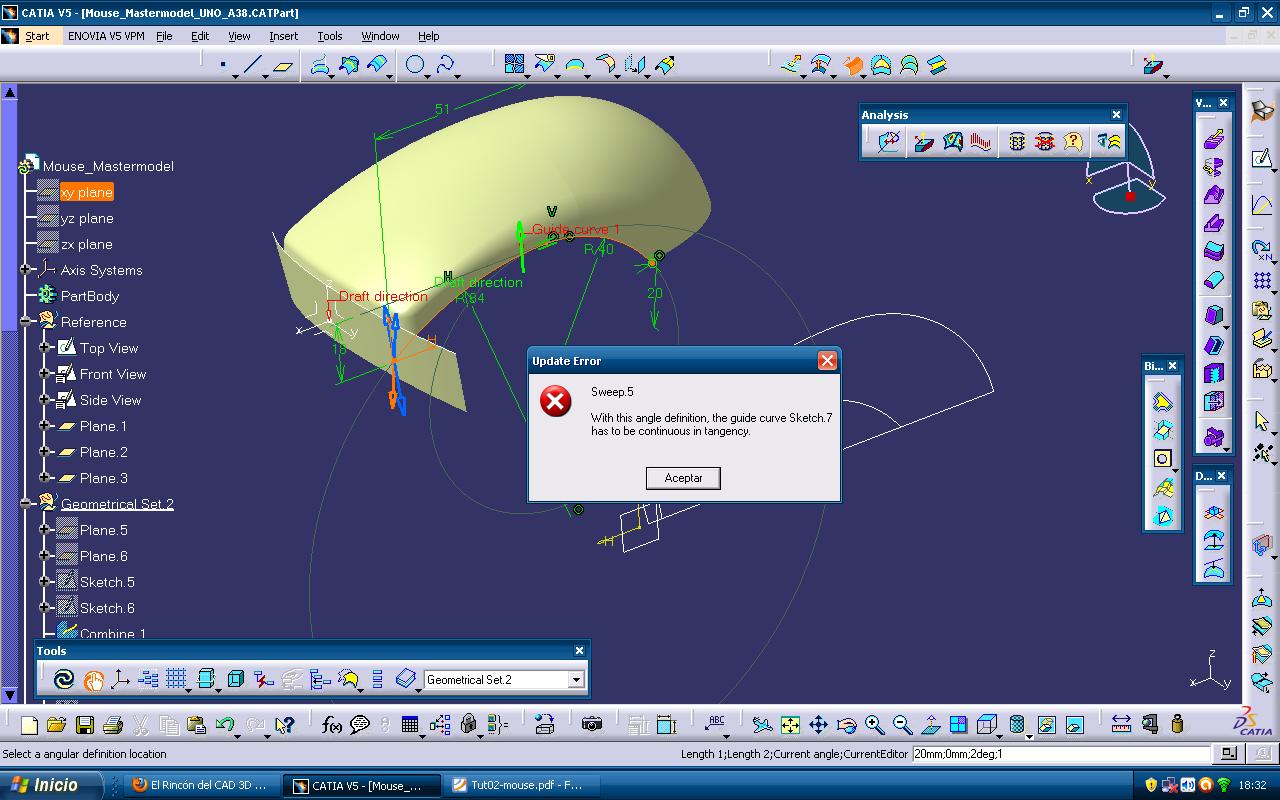1280x800 pixels.
Task: Close the Analysis toolbar
Action: tap(1116, 115)
